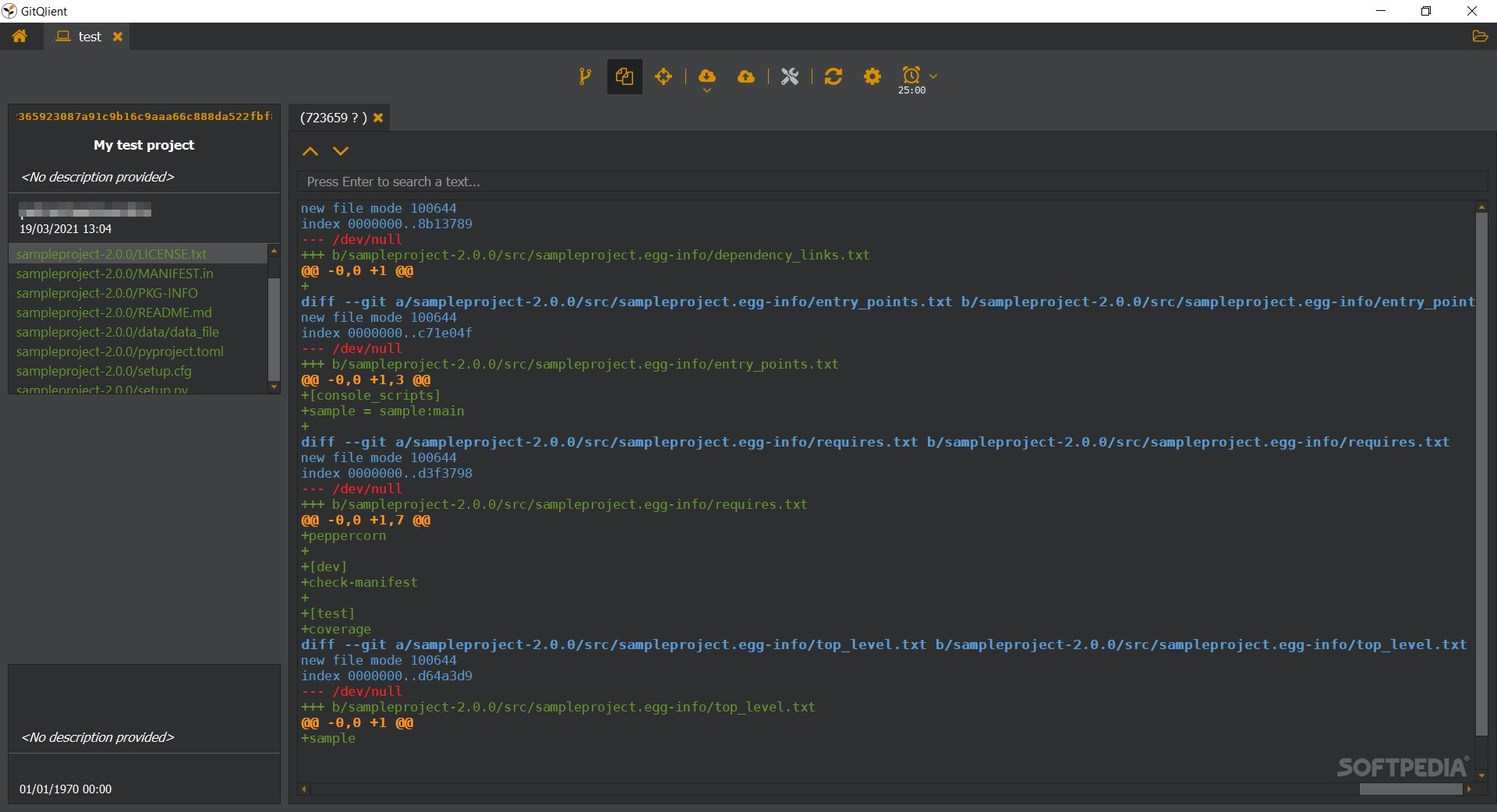
Task: Click the date 01/01/1970 00:00
Action: (65, 789)
